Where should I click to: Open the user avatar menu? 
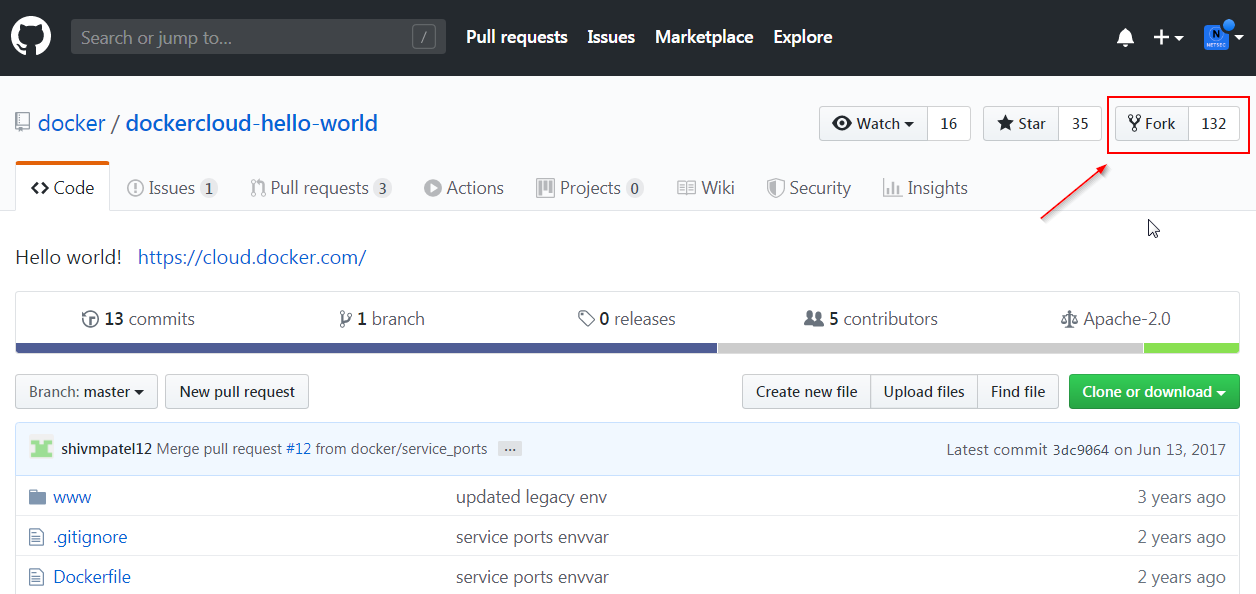[x=1223, y=37]
